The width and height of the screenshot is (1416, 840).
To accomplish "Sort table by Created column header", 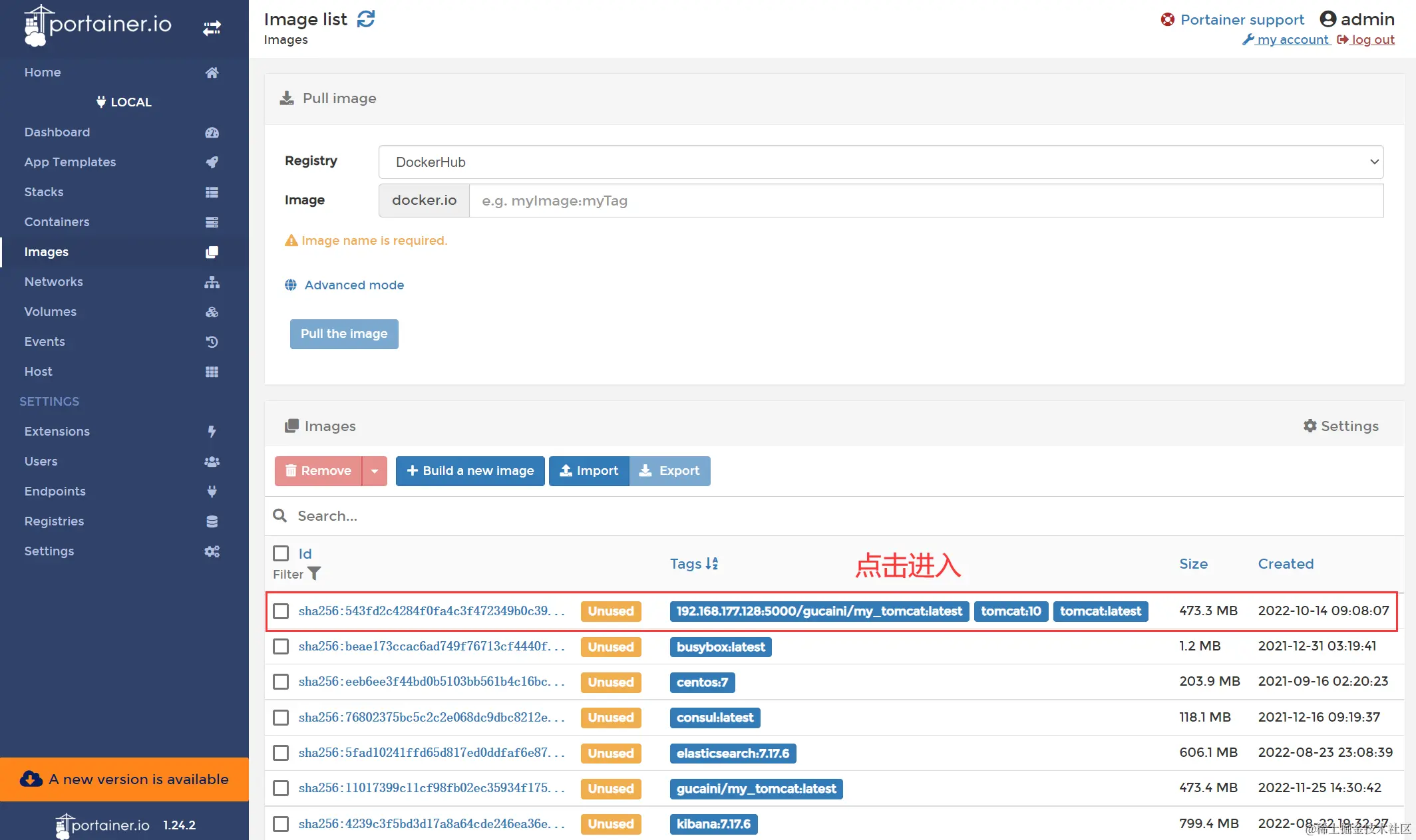I will click(x=1286, y=563).
